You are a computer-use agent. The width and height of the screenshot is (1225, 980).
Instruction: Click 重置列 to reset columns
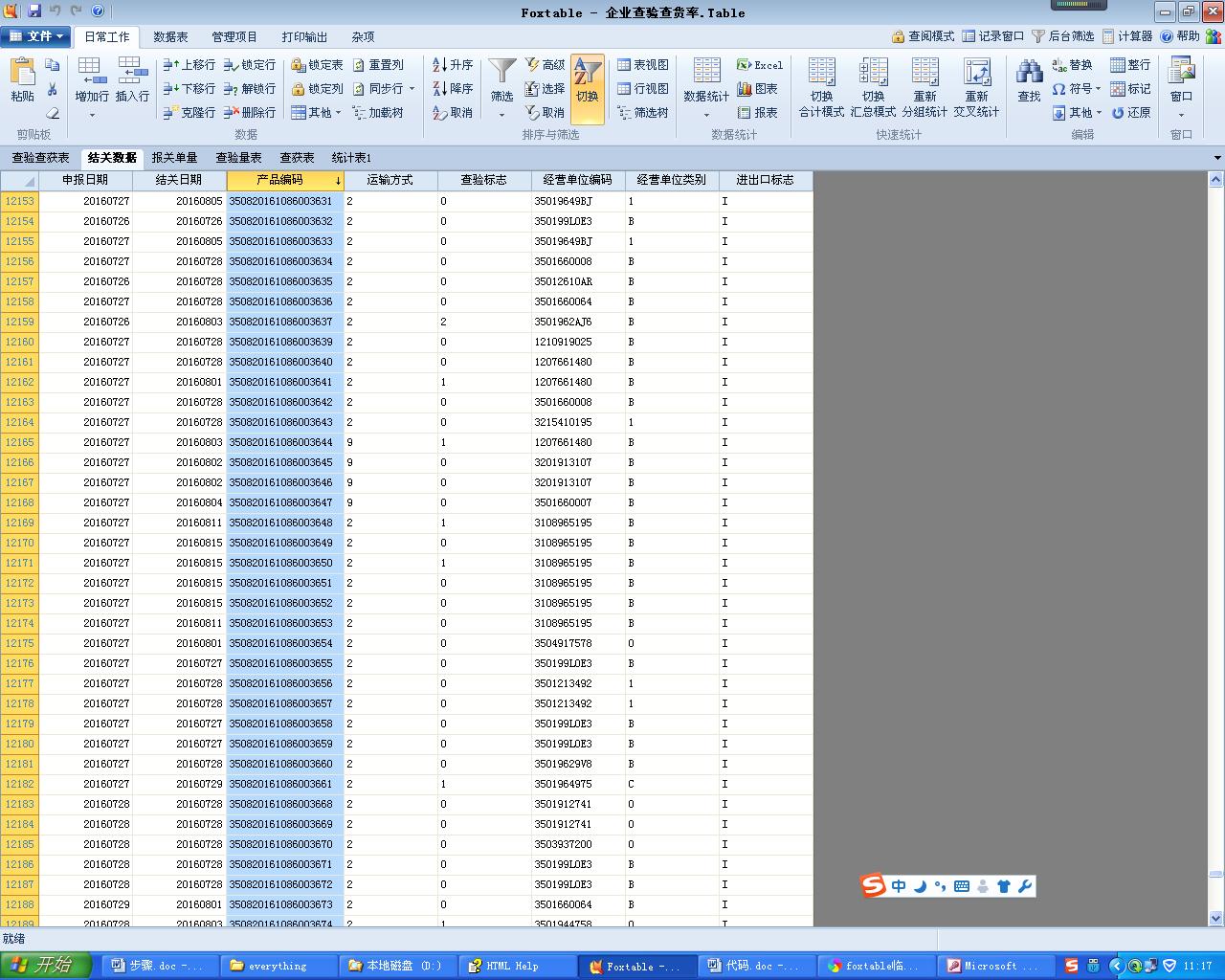378,65
